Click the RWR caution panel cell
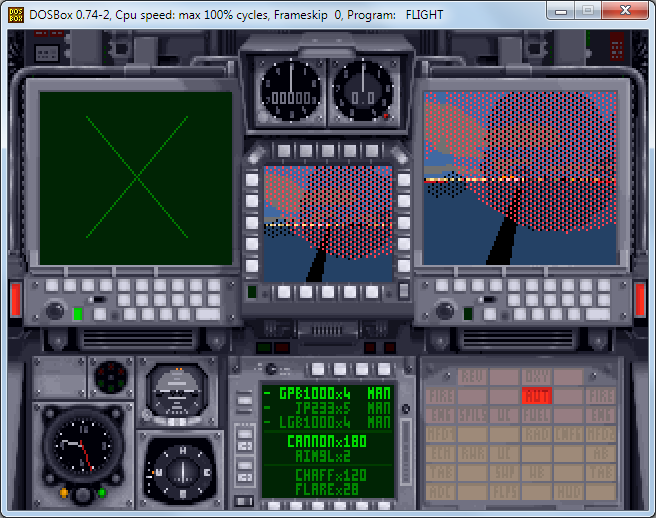The height and width of the screenshot is (518, 656). (473, 454)
